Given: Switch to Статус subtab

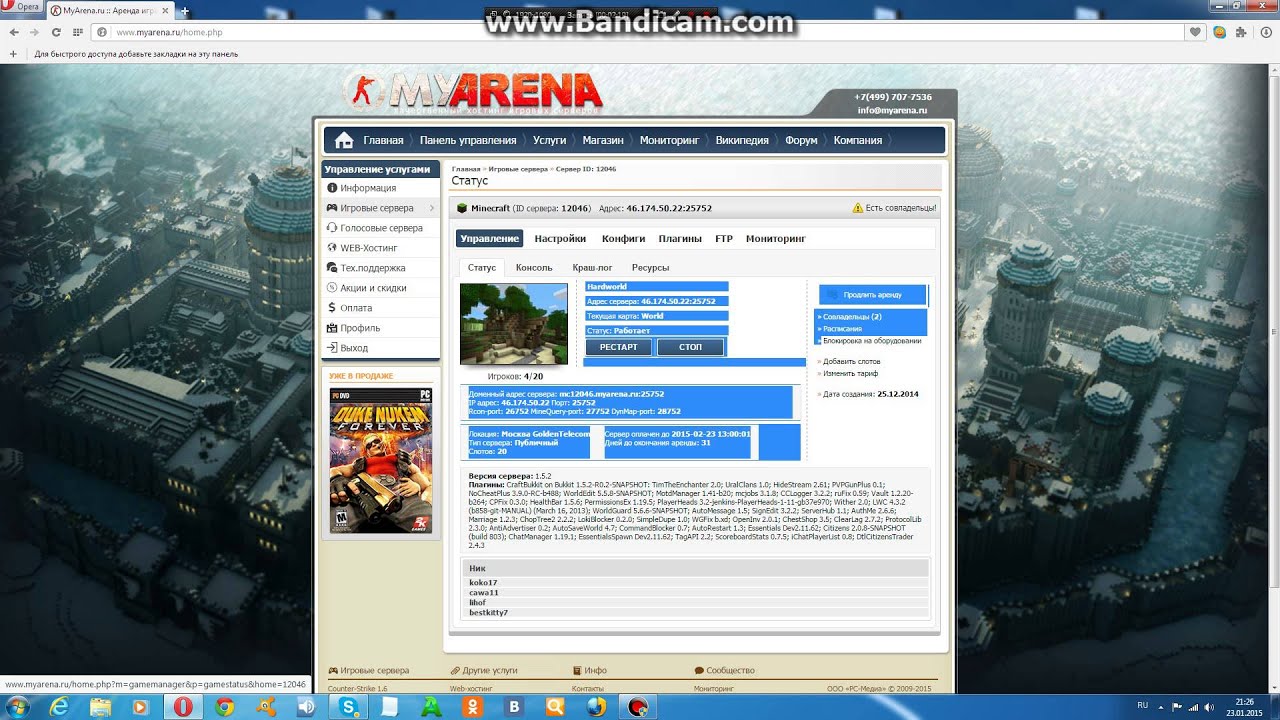Looking at the screenshot, I should click(482, 268).
